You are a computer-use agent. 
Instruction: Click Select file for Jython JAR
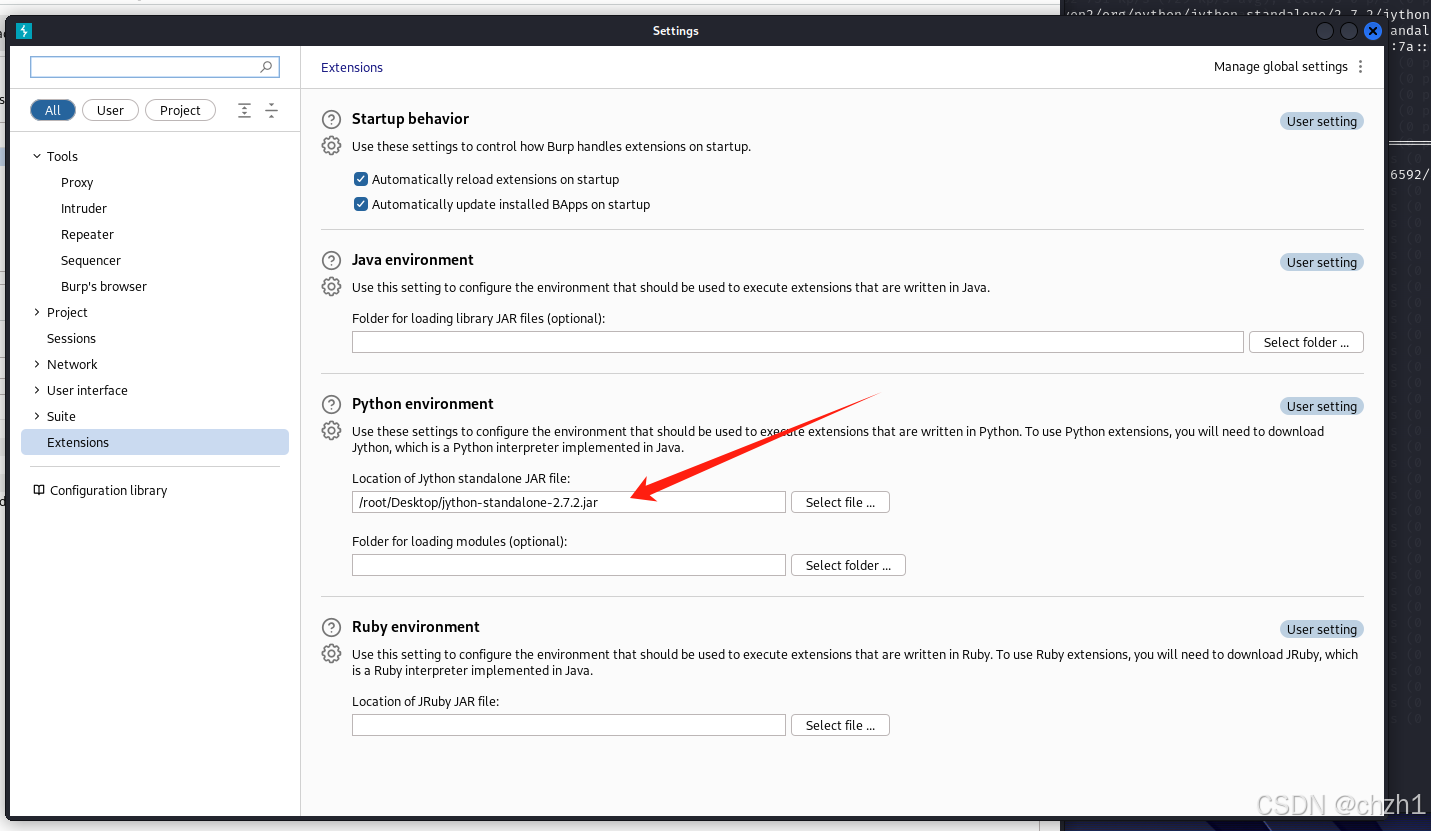tap(840, 502)
